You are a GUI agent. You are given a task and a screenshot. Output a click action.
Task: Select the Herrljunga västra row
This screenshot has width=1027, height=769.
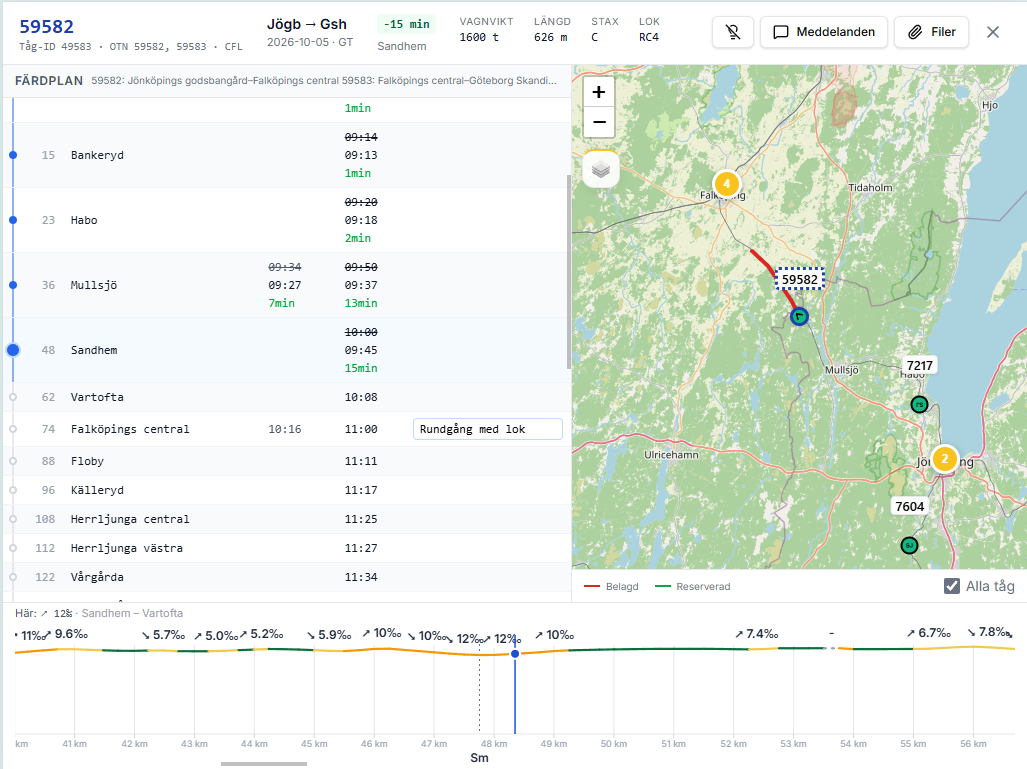pos(287,548)
